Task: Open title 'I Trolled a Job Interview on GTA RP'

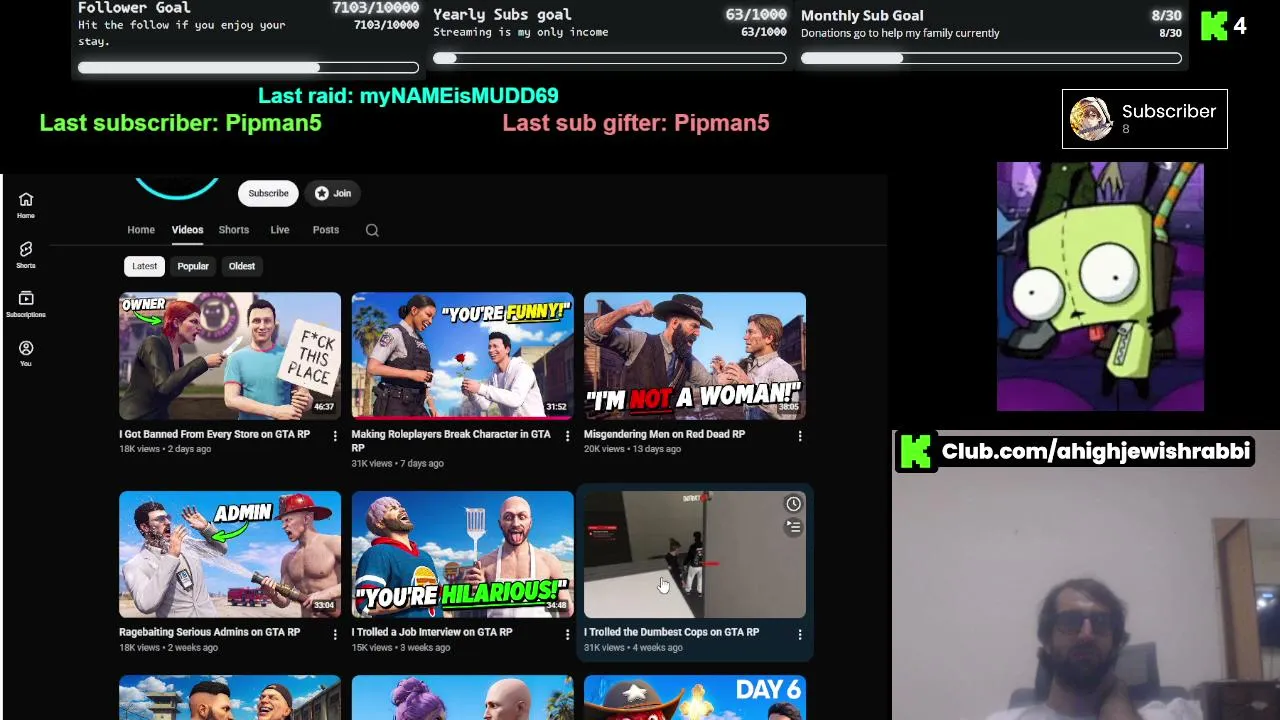Action: click(x=431, y=632)
